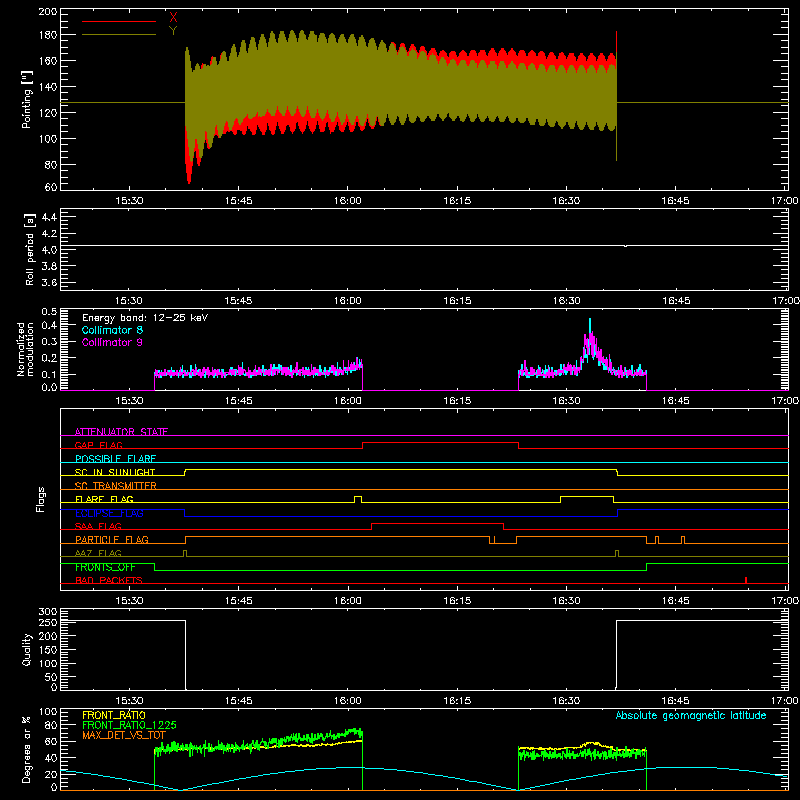Click the SAA_FLAG label
The height and width of the screenshot is (800, 800).
tap(98, 526)
